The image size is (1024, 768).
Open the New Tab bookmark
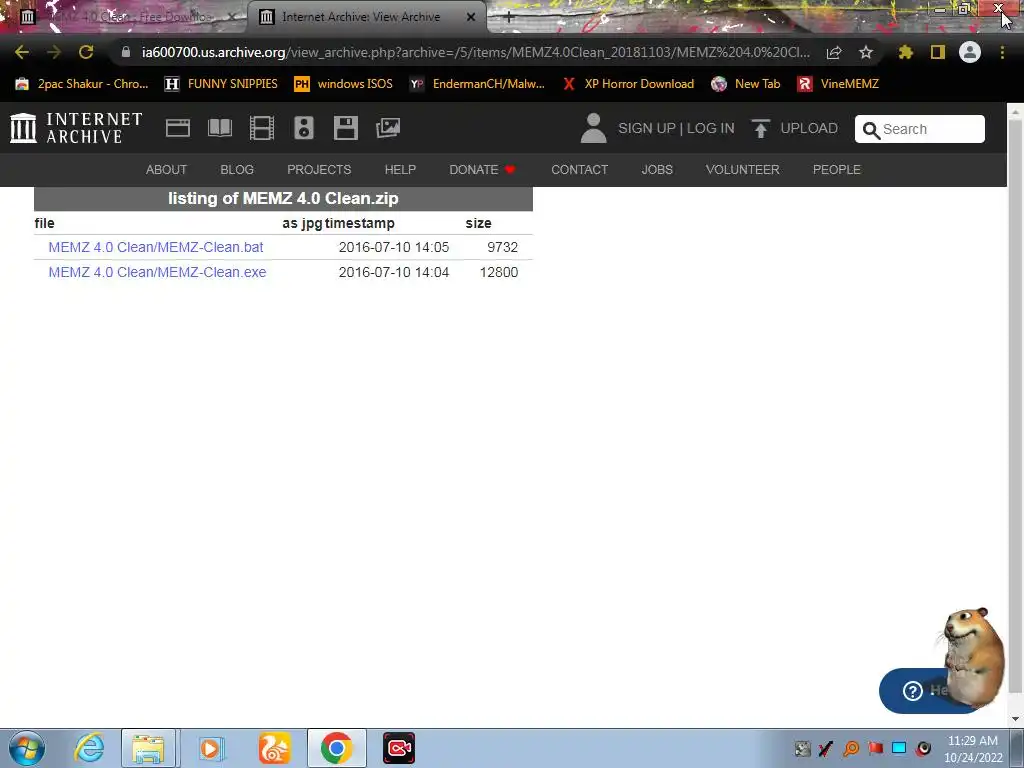click(745, 84)
